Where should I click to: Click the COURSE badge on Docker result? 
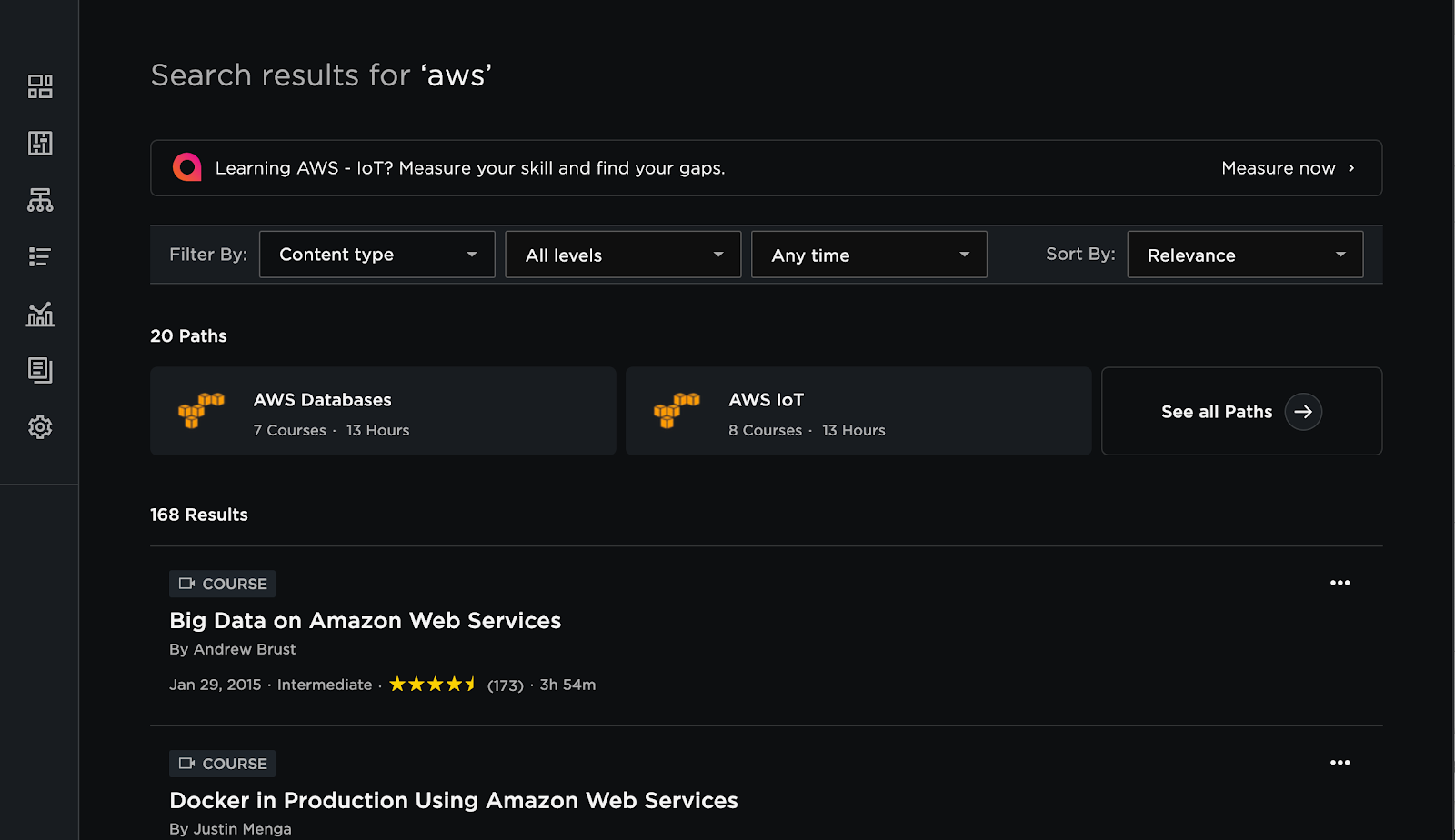point(223,764)
